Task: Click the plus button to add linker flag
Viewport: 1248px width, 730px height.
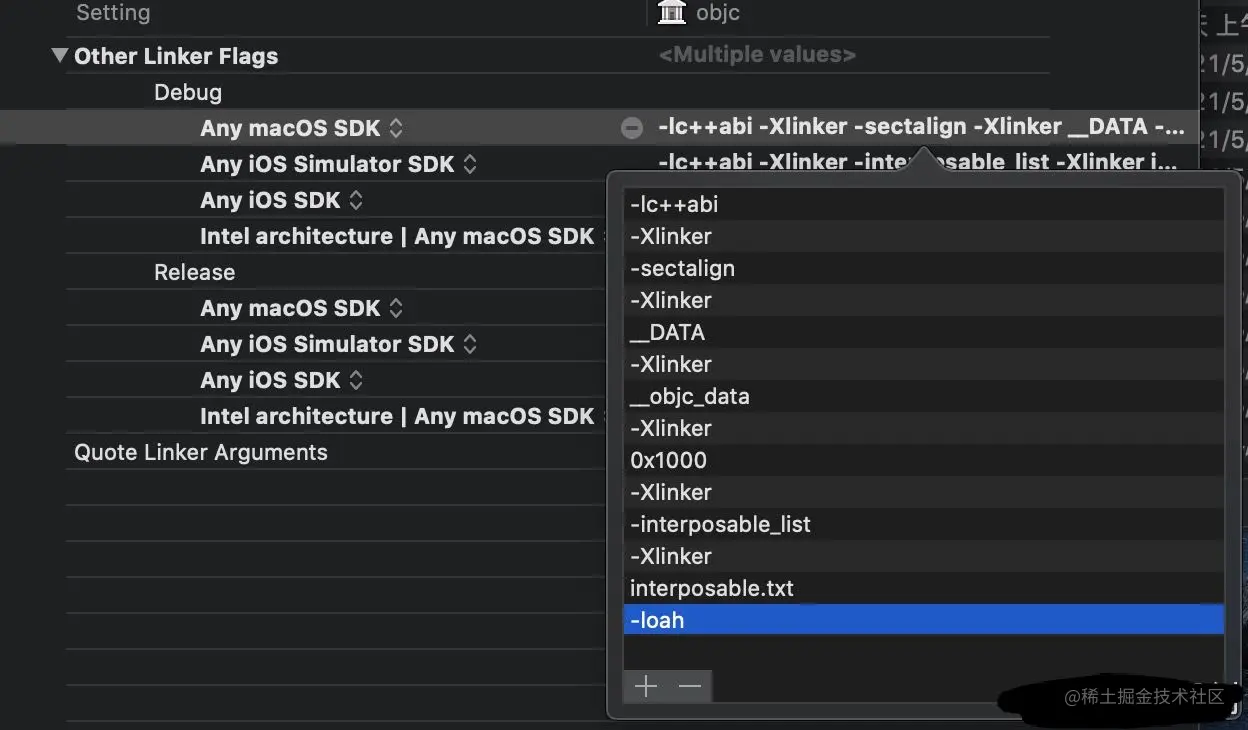Action: [x=646, y=686]
